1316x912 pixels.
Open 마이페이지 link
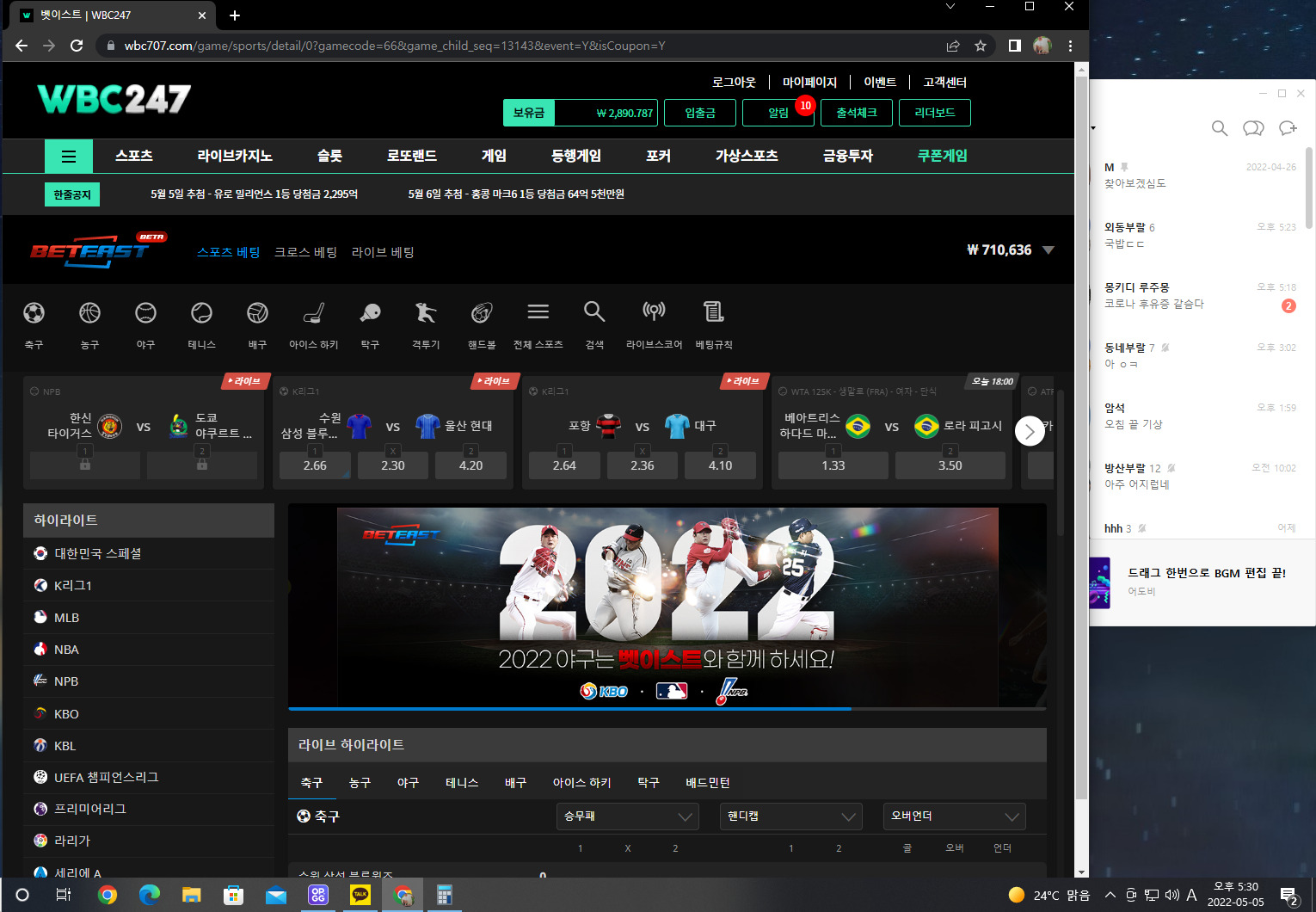point(809,83)
